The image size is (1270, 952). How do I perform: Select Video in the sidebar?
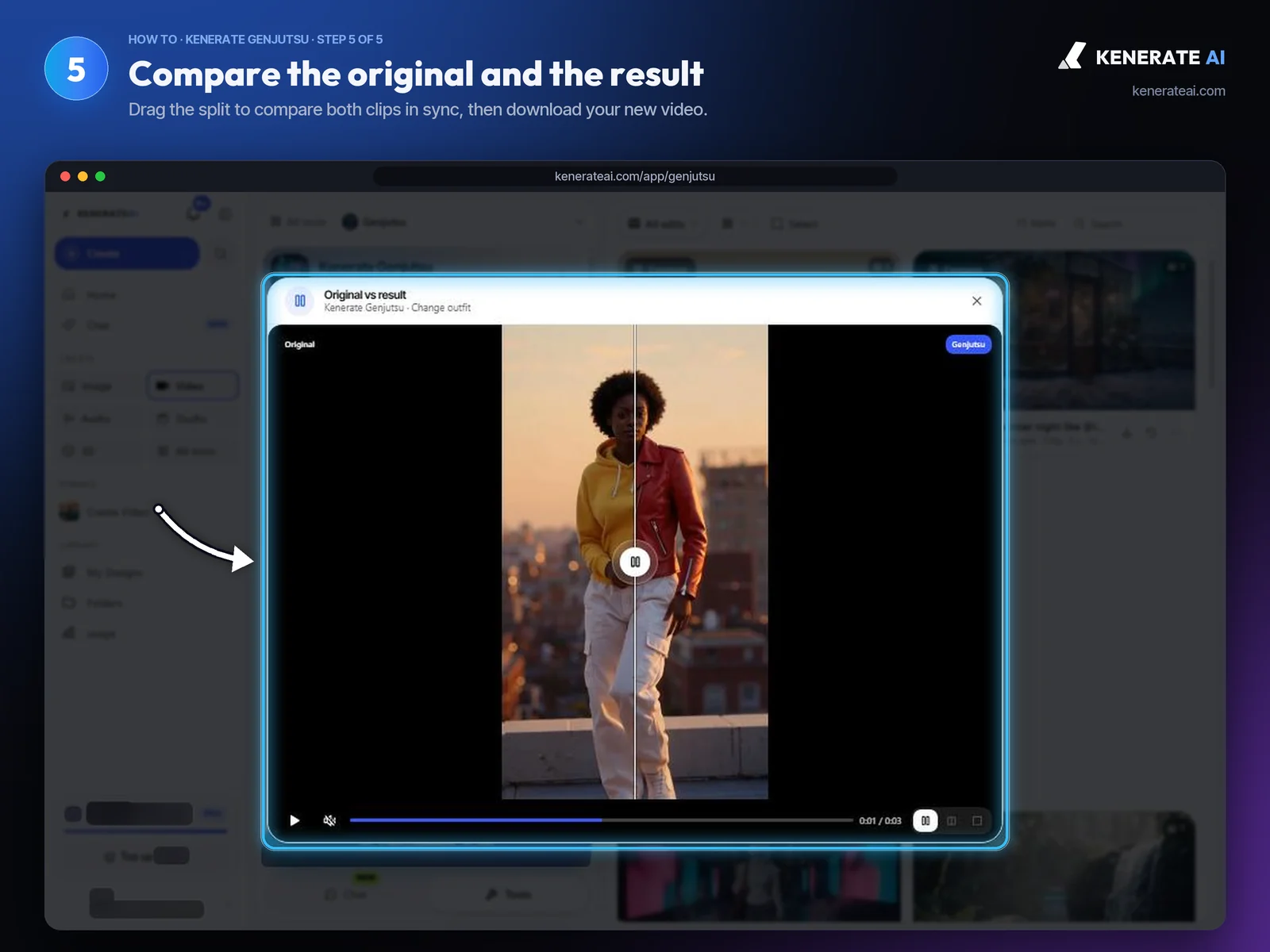tap(192, 386)
